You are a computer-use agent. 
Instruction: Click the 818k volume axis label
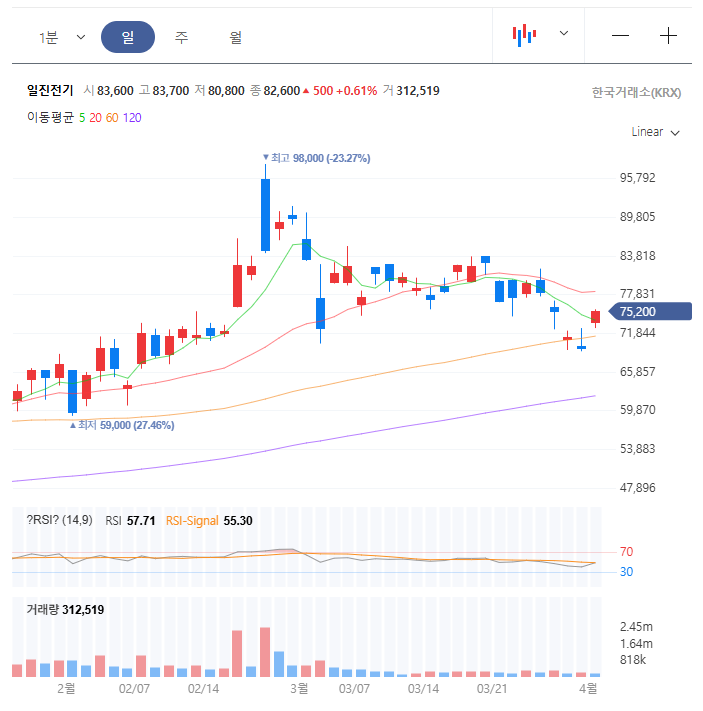tap(633, 660)
